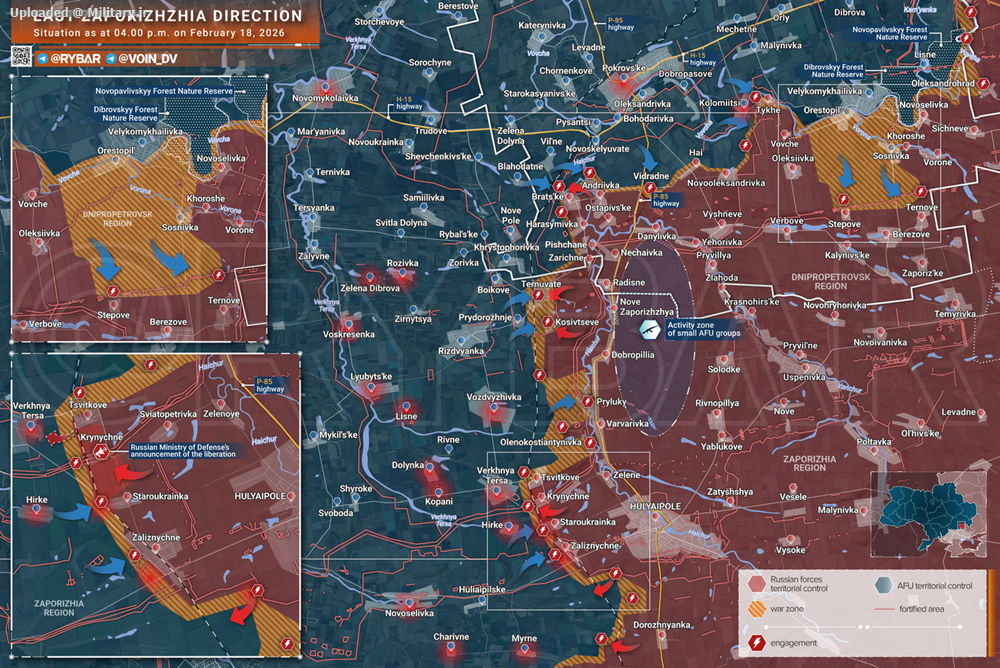
Task: Click the settlement marker at Kopani
Action: coord(438,492)
